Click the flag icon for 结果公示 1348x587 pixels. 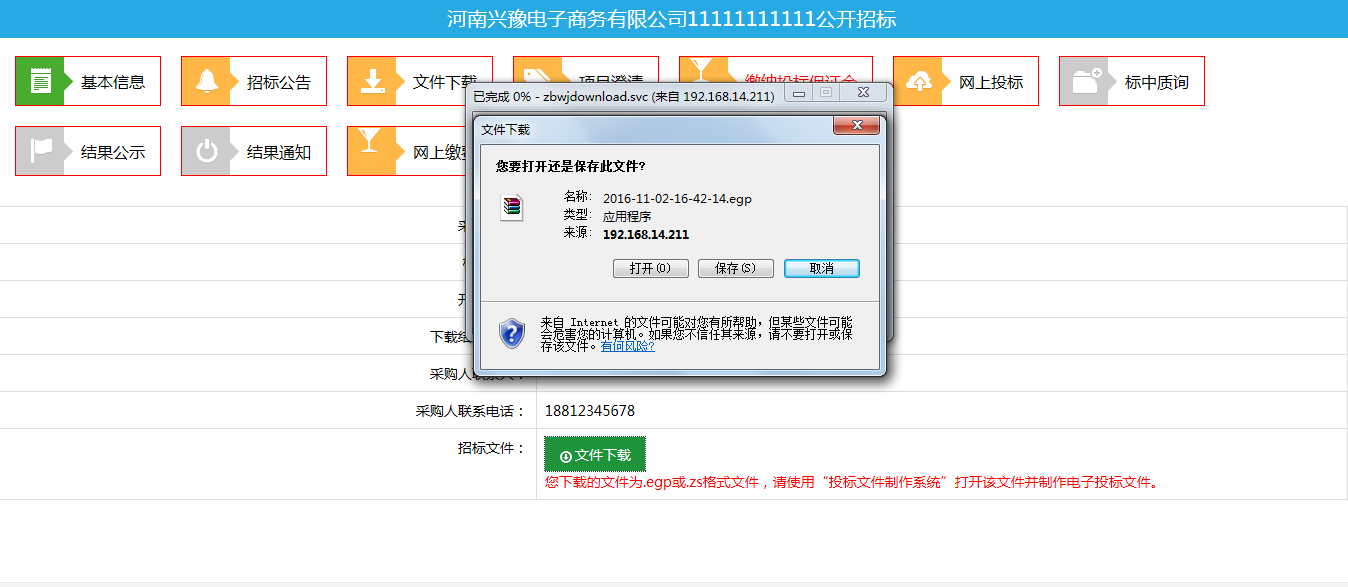click(x=40, y=152)
